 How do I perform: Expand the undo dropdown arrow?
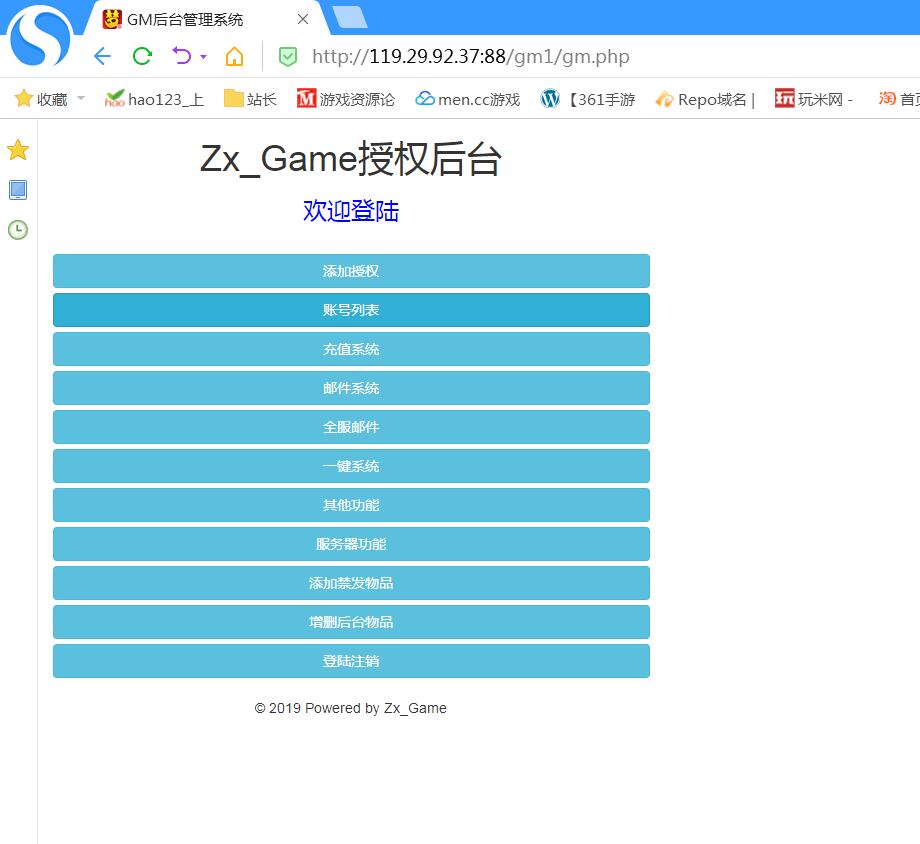click(x=203, y=57)
